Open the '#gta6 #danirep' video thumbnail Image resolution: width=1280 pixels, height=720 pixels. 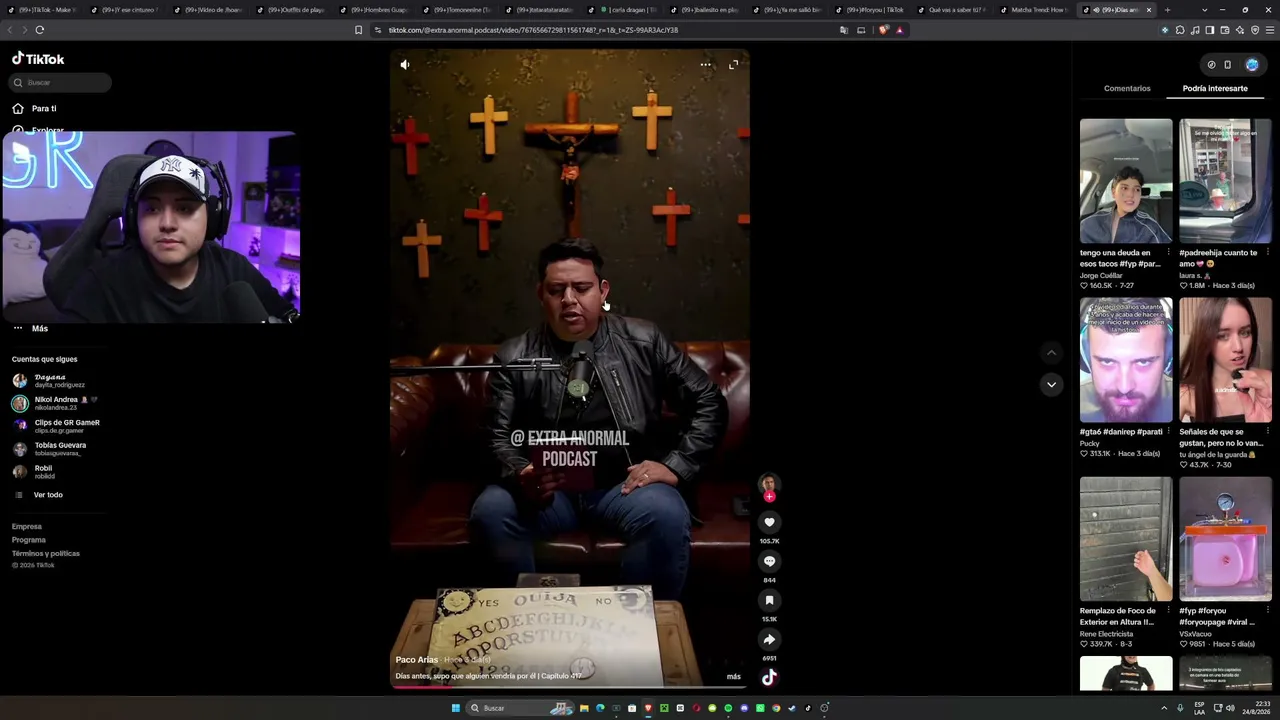pyautogui.click(x=1126, y=360)
